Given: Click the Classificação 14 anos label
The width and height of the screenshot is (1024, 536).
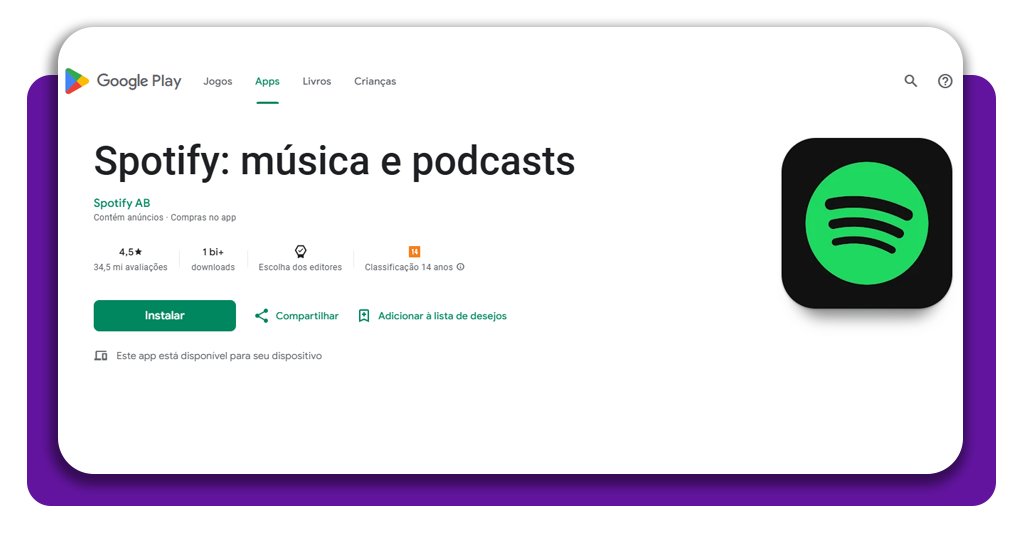Looking at the screenshot, I should tap(409, 267).
